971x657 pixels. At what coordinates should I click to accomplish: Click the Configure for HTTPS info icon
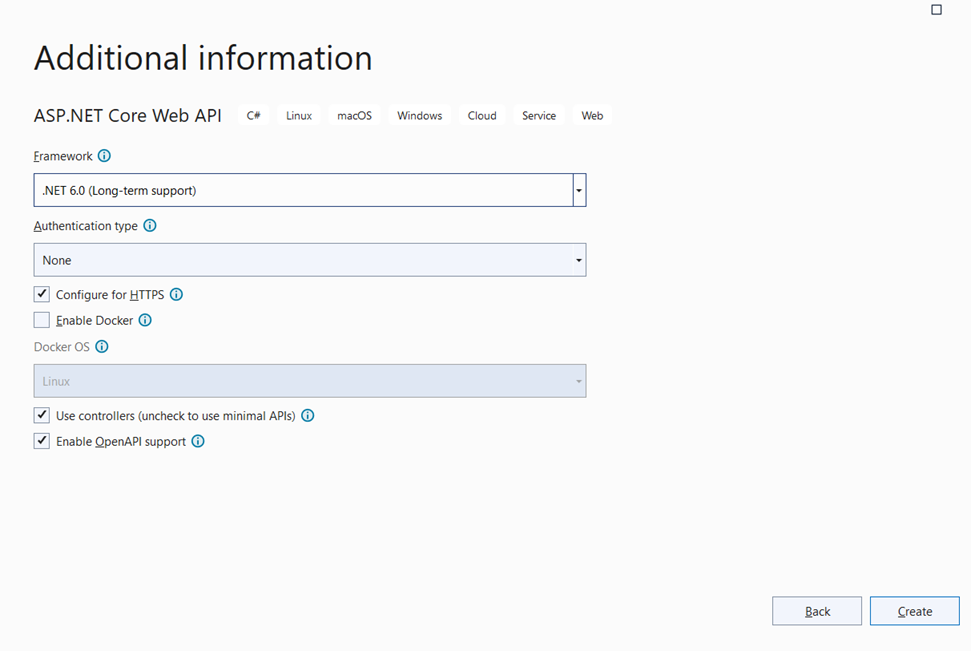(176, 294)
